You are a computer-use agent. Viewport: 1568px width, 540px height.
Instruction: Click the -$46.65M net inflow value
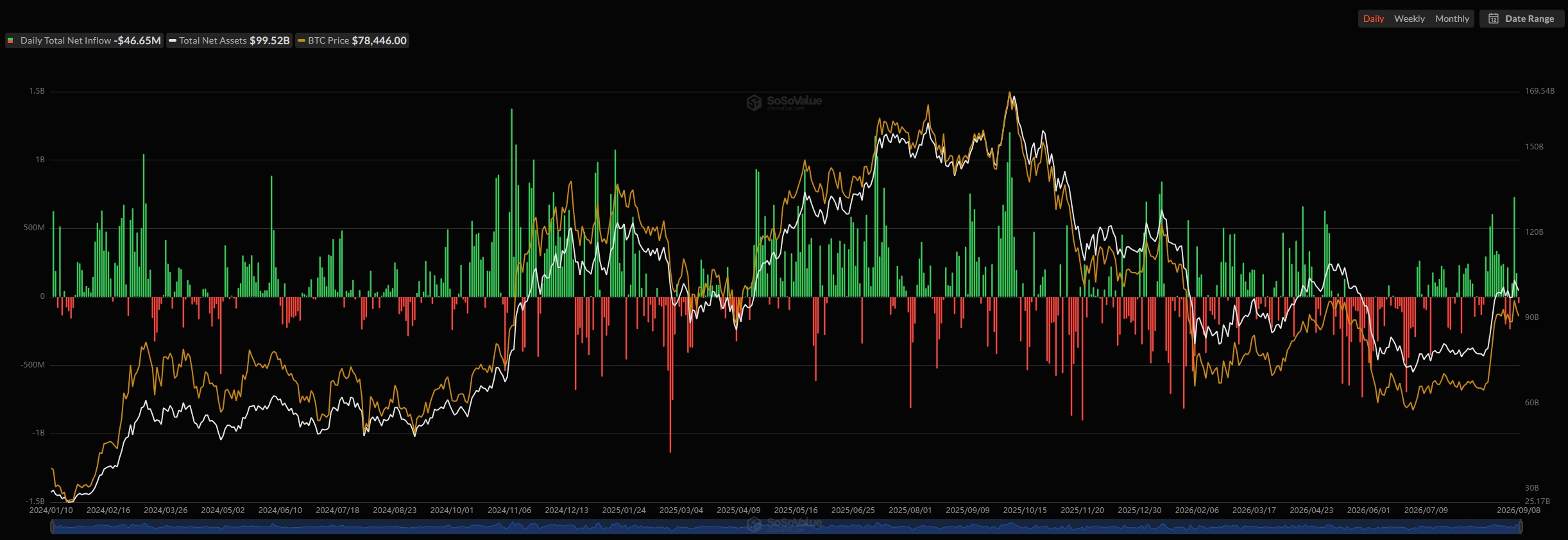click(137, 40)
